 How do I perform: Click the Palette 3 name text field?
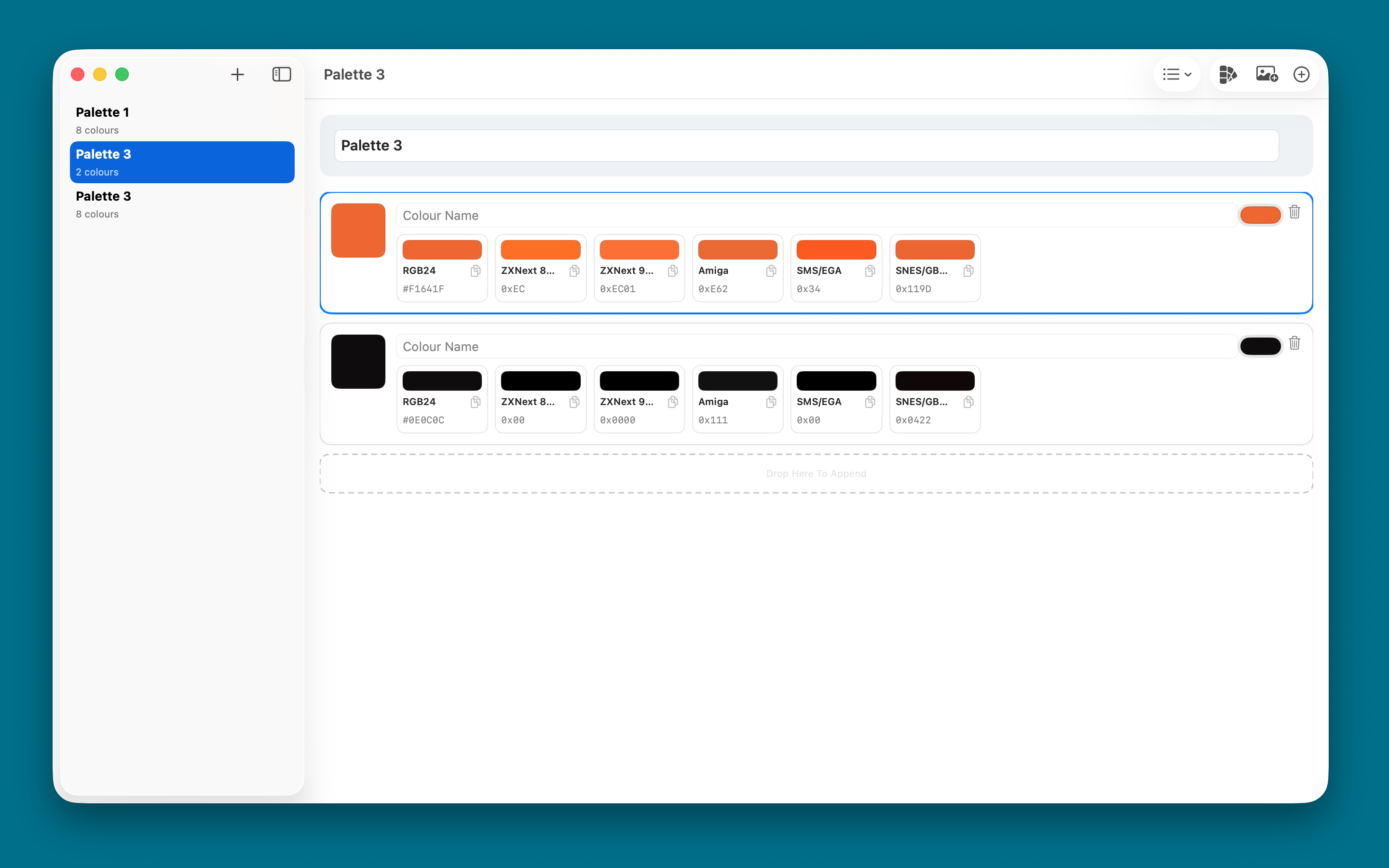806,146
